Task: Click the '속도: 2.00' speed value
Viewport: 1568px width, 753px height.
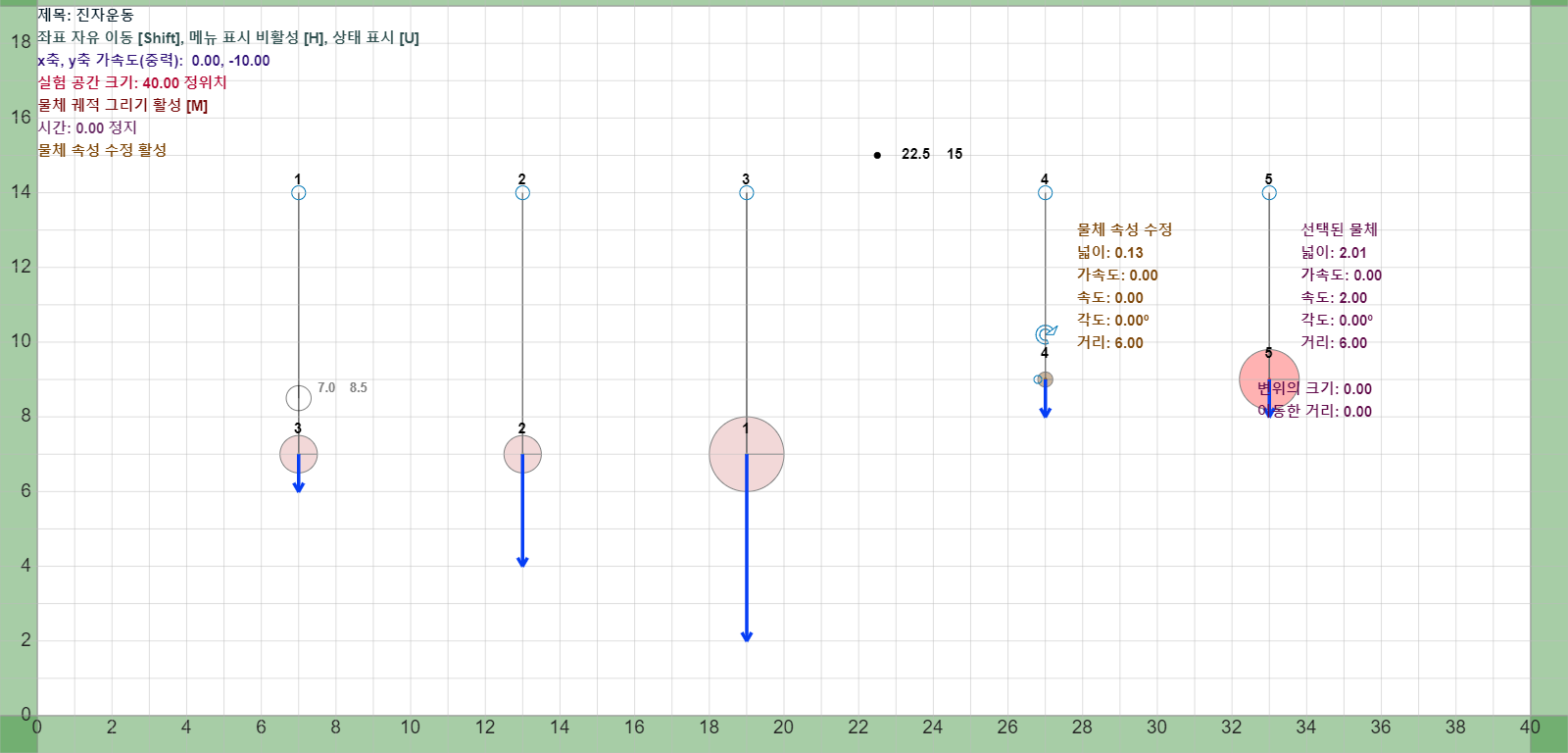Action: coord(1334,297)
